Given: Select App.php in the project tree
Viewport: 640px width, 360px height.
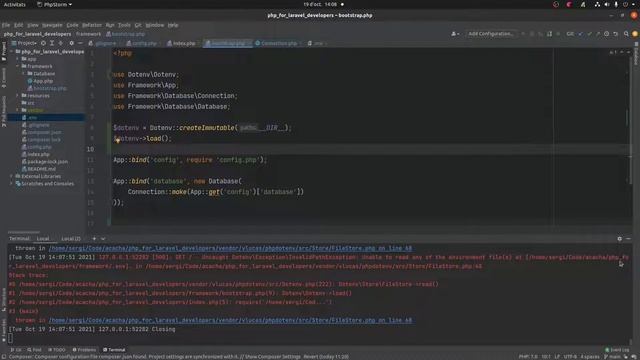Looking at the screenshot, I should pyautogui.click(x=40, y=81).
